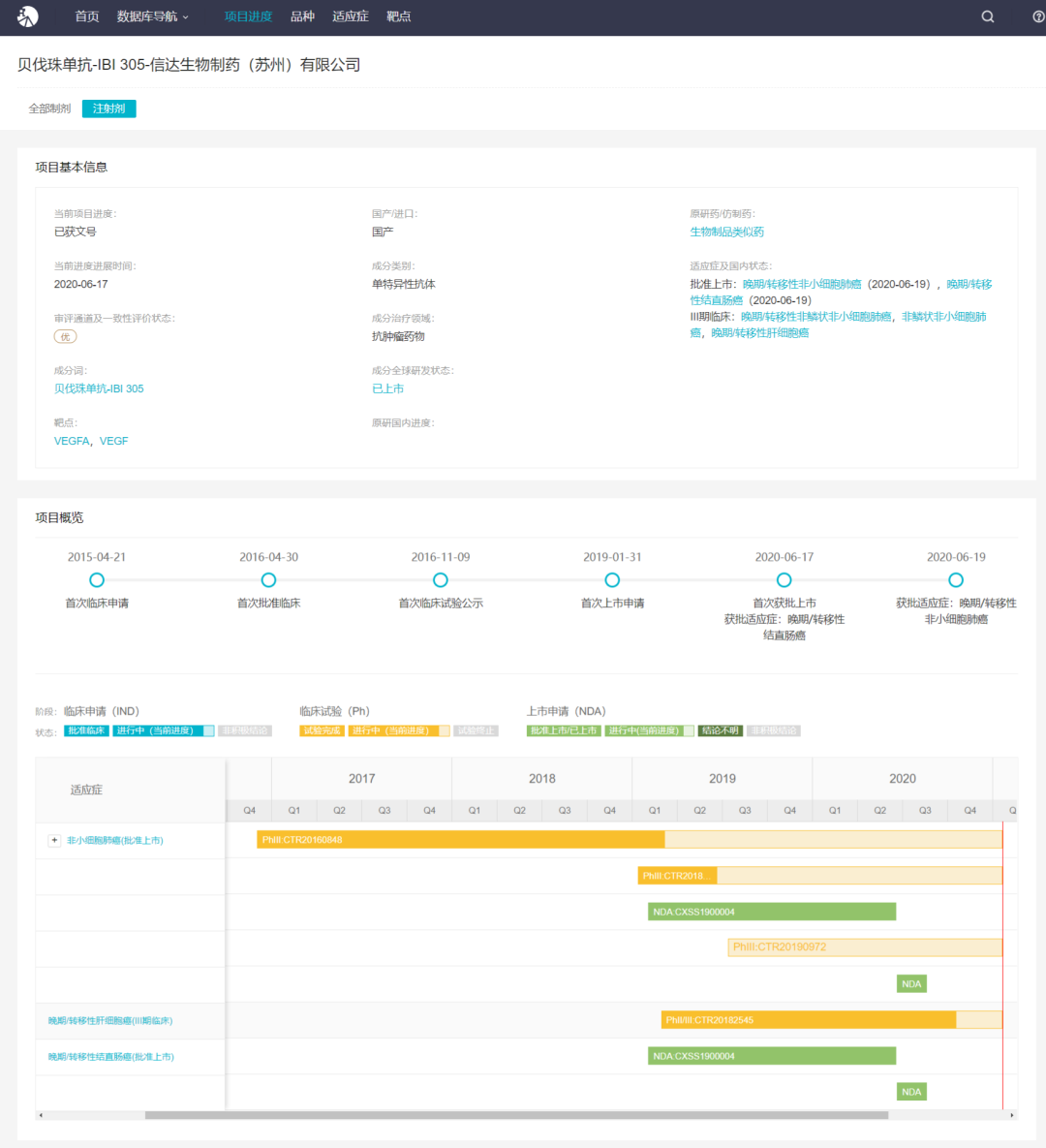1046x1148 pixels.
Task: Select the 注射剂 tab
Action: coord(109,109)
